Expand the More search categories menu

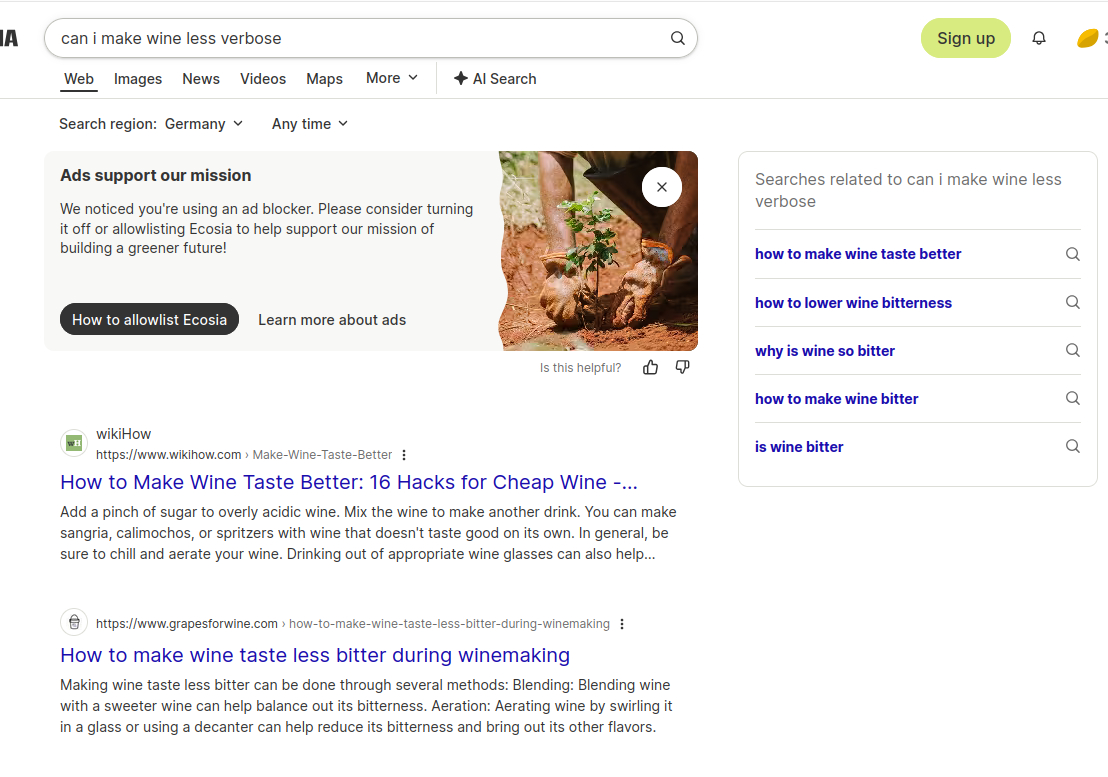point(392,78)
